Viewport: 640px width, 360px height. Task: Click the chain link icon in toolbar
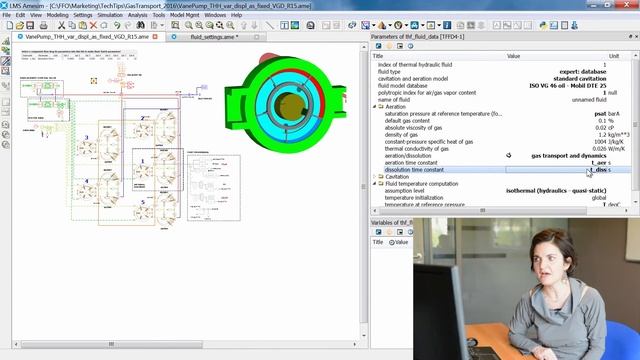click(x=352, y=25)
